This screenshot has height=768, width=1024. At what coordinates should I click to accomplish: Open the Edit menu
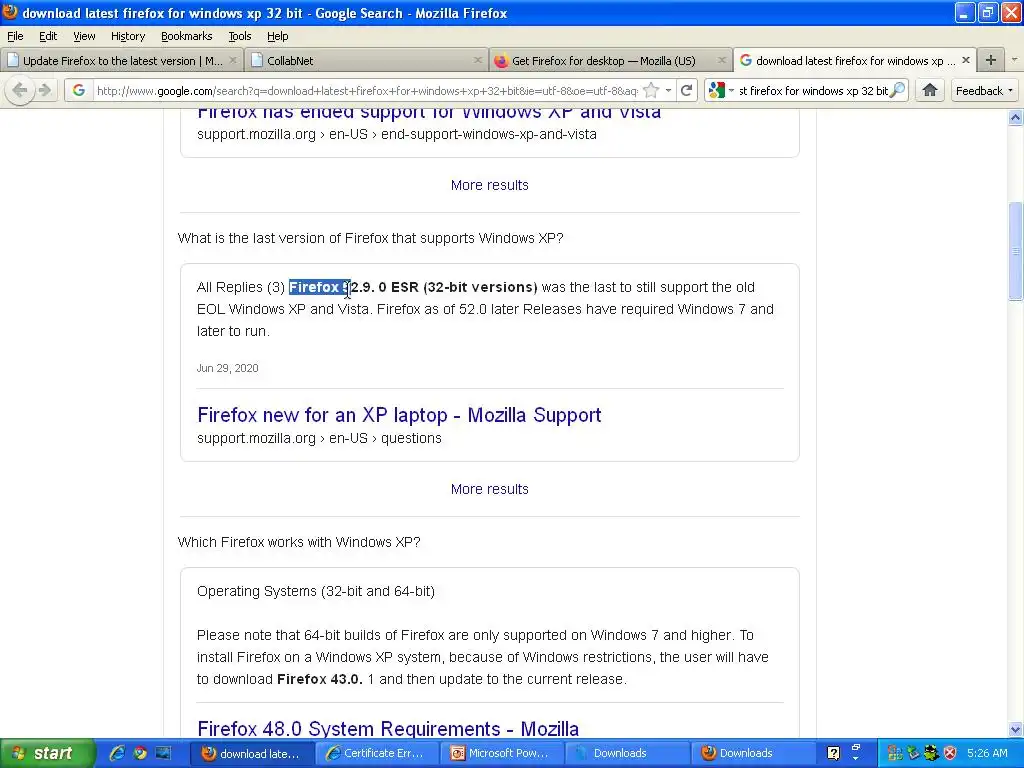[48, 36]
